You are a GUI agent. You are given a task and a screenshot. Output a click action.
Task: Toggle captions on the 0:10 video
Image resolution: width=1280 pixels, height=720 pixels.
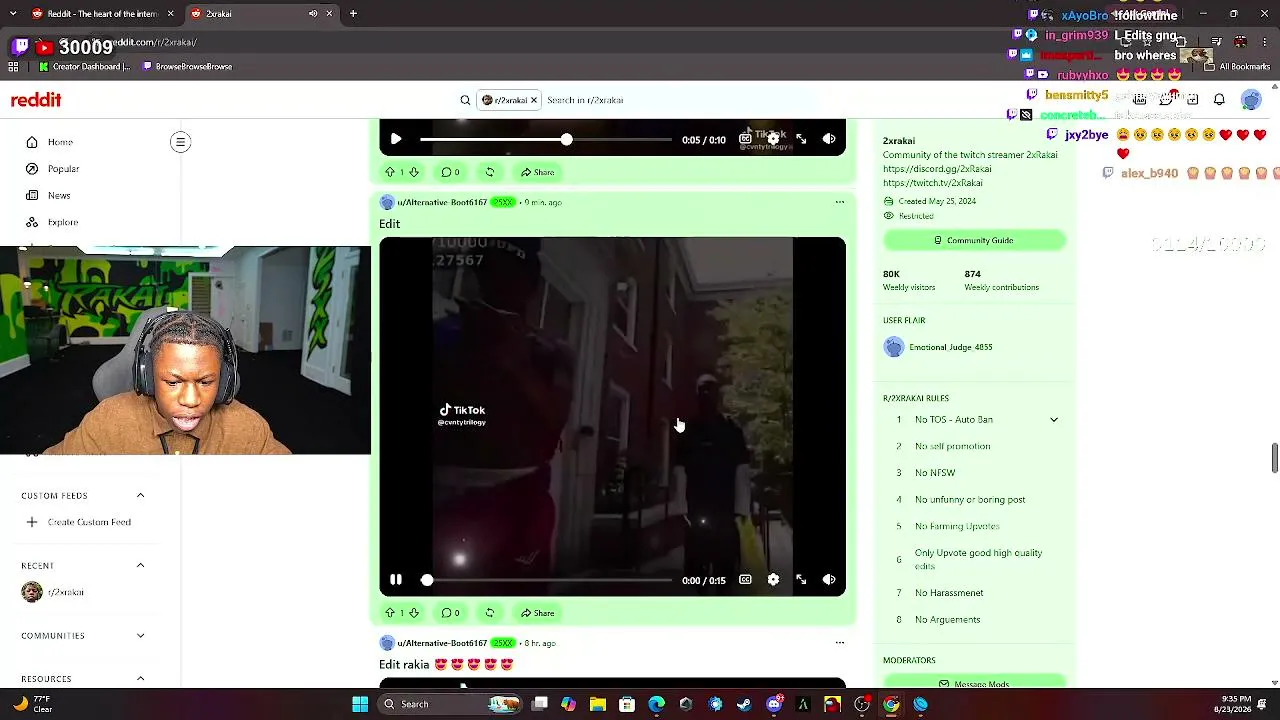[745, 139]
